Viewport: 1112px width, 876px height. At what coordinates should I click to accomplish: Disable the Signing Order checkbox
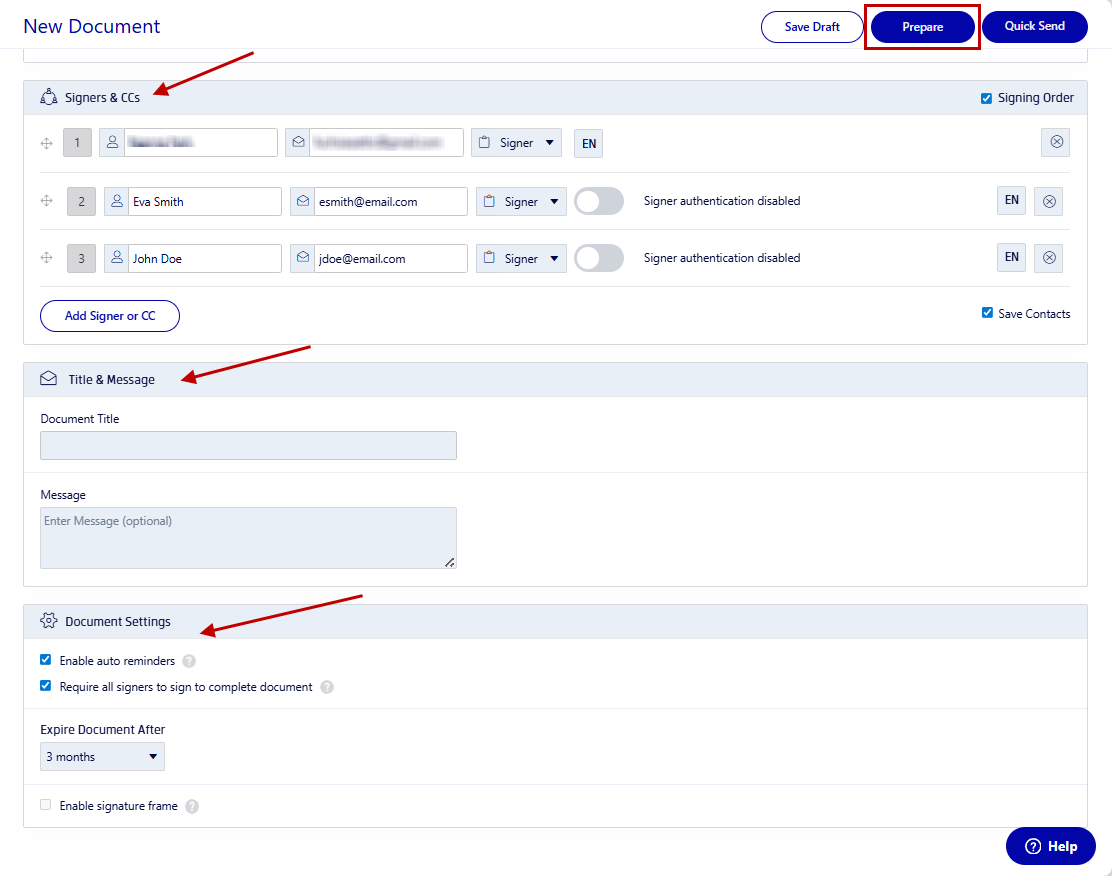[x=988, y=97]
